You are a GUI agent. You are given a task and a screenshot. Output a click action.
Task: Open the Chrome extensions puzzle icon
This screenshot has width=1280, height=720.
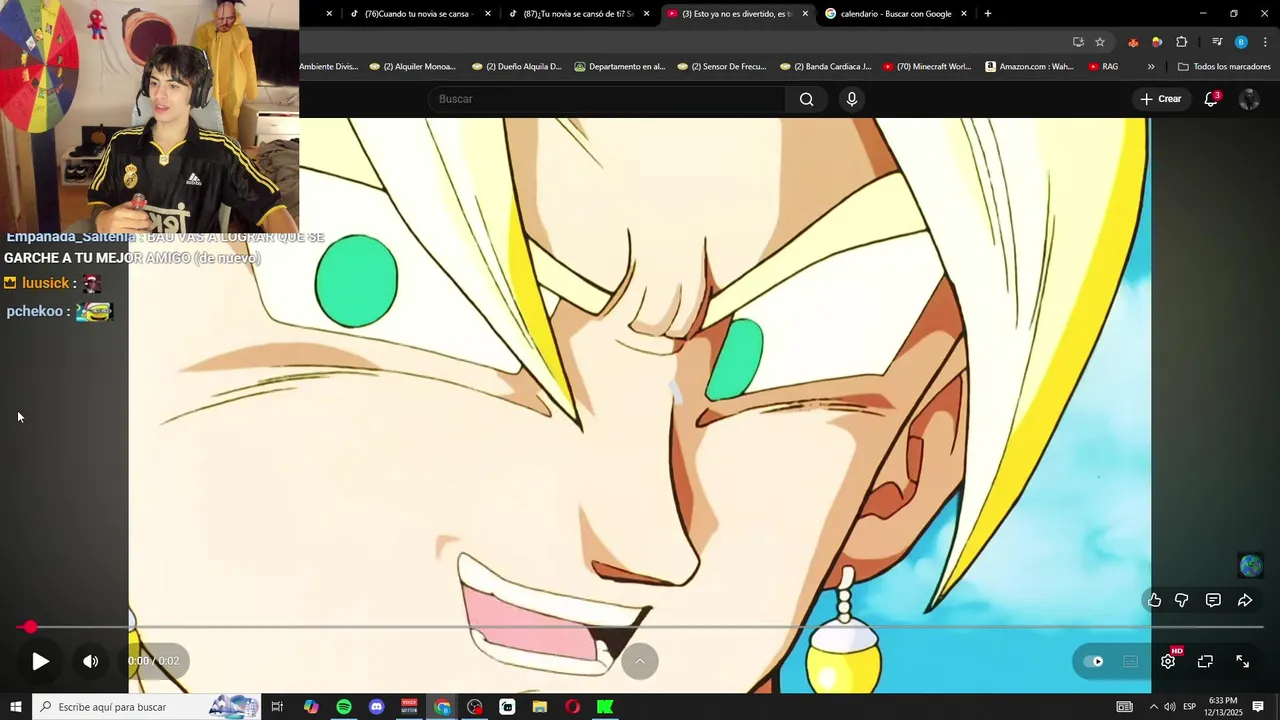point(1182,42)
